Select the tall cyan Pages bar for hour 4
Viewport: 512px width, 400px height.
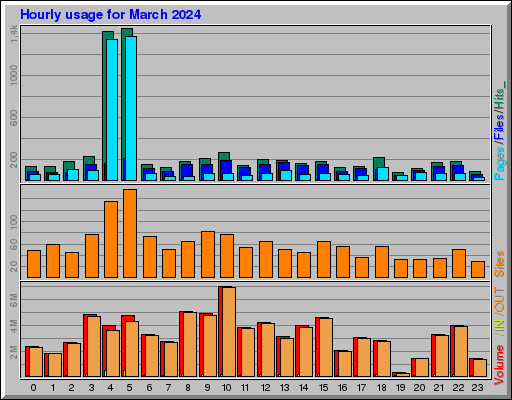point(112,110)
